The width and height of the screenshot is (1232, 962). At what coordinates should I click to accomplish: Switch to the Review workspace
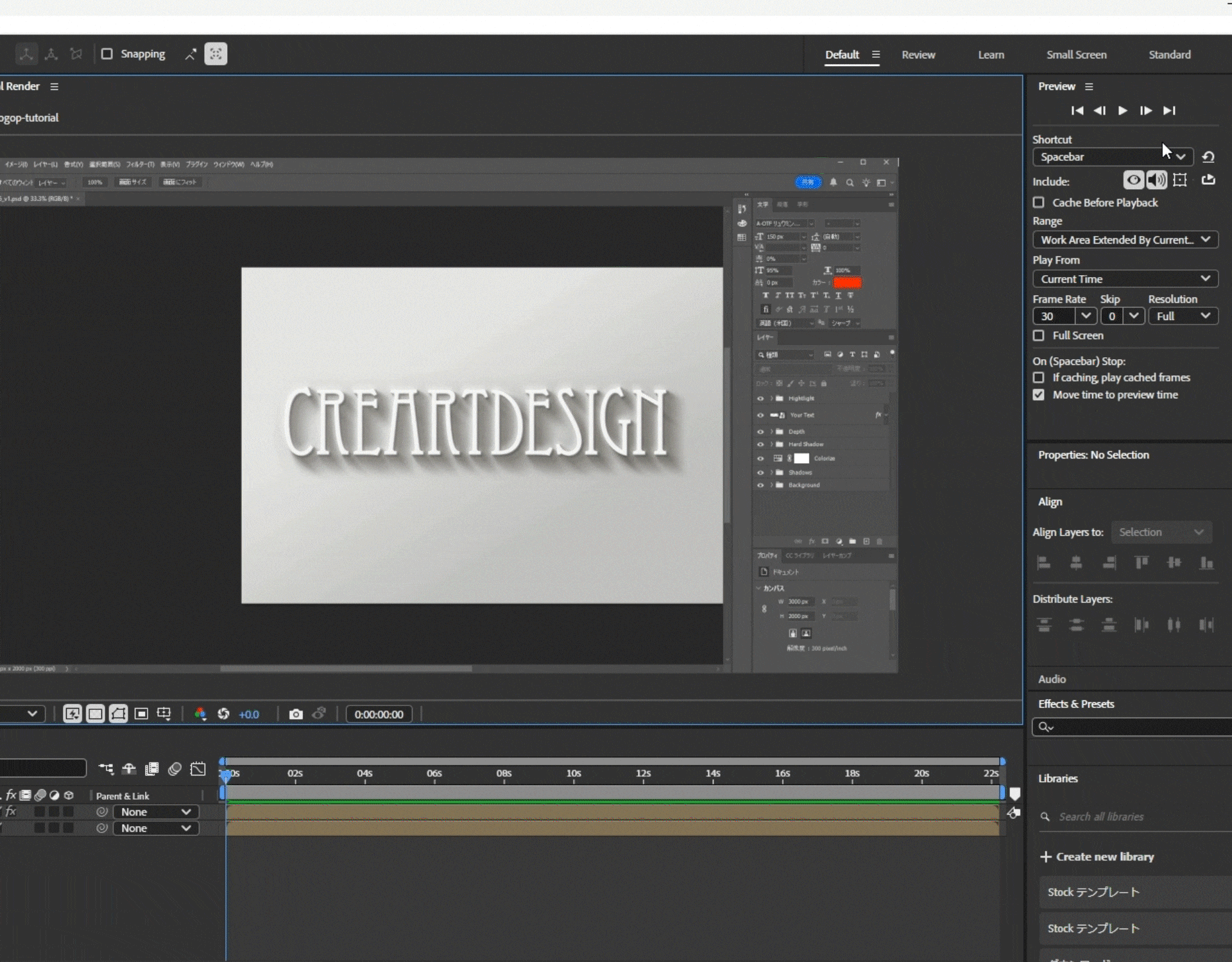[918, 55]
